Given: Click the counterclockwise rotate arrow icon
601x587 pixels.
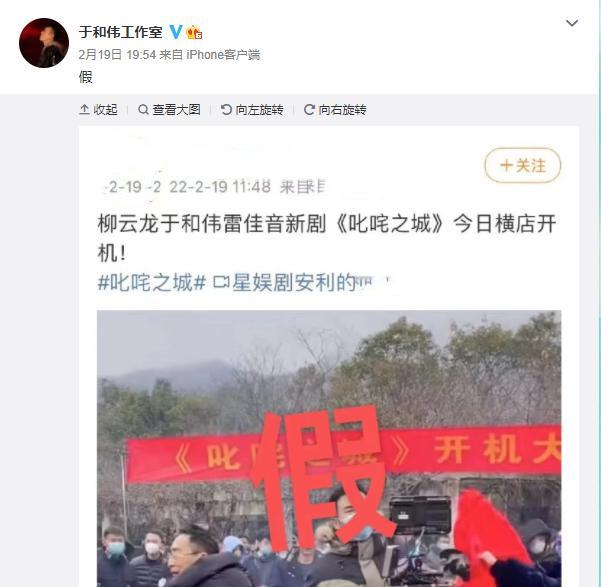Looking at the screenshot, I should coord(226,110).
